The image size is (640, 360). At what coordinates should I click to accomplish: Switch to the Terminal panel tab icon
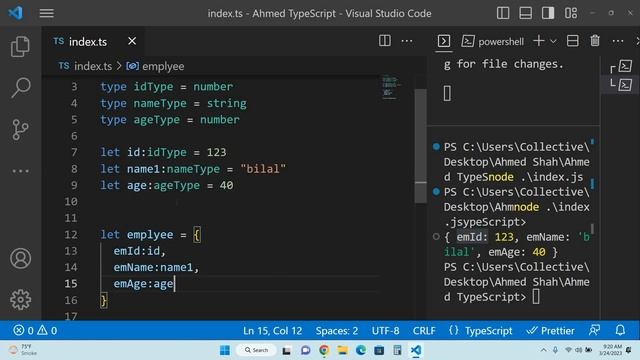pos(444,41)
